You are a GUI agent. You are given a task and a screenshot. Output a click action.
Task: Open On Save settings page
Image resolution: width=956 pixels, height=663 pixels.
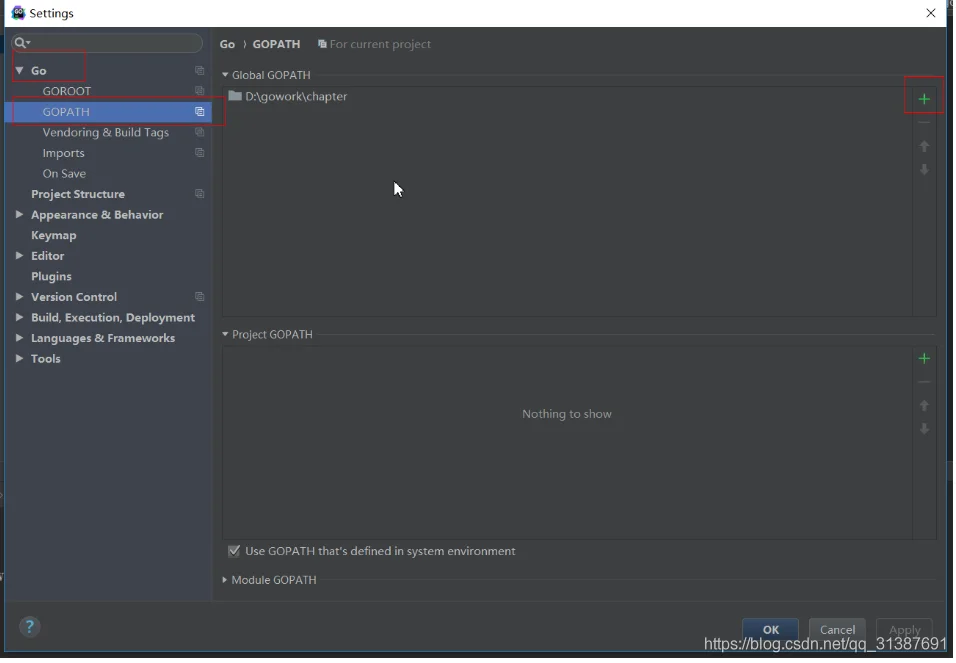[x=64, y=174]
